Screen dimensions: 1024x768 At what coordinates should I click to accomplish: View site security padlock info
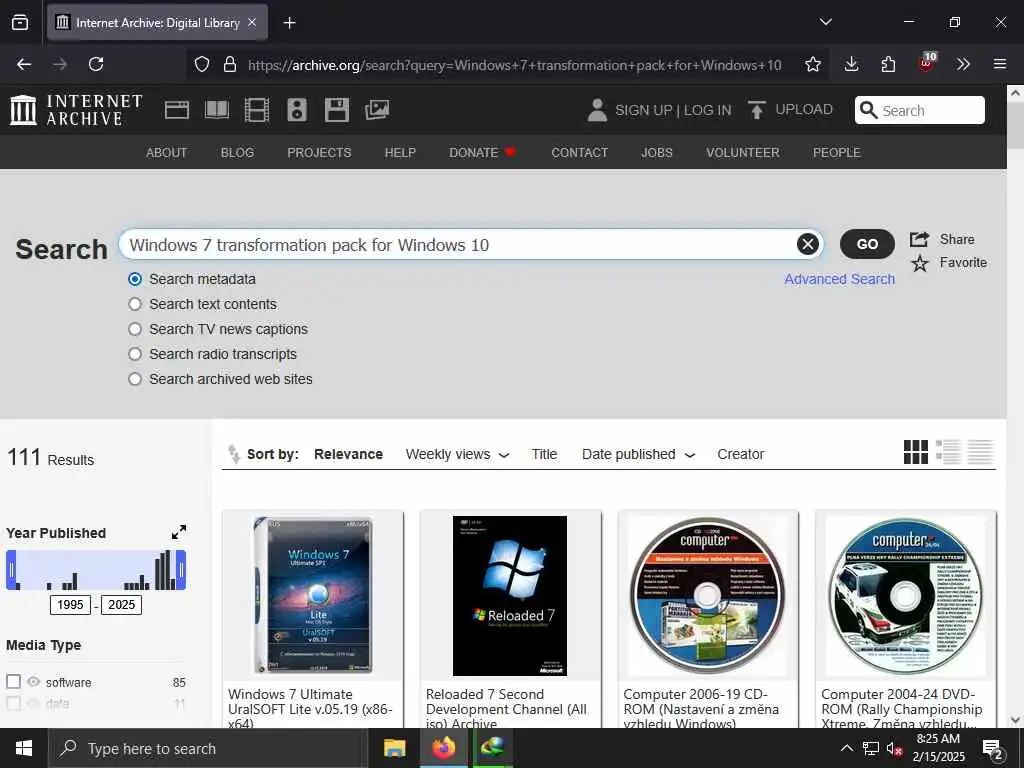(x=230, y=64)
